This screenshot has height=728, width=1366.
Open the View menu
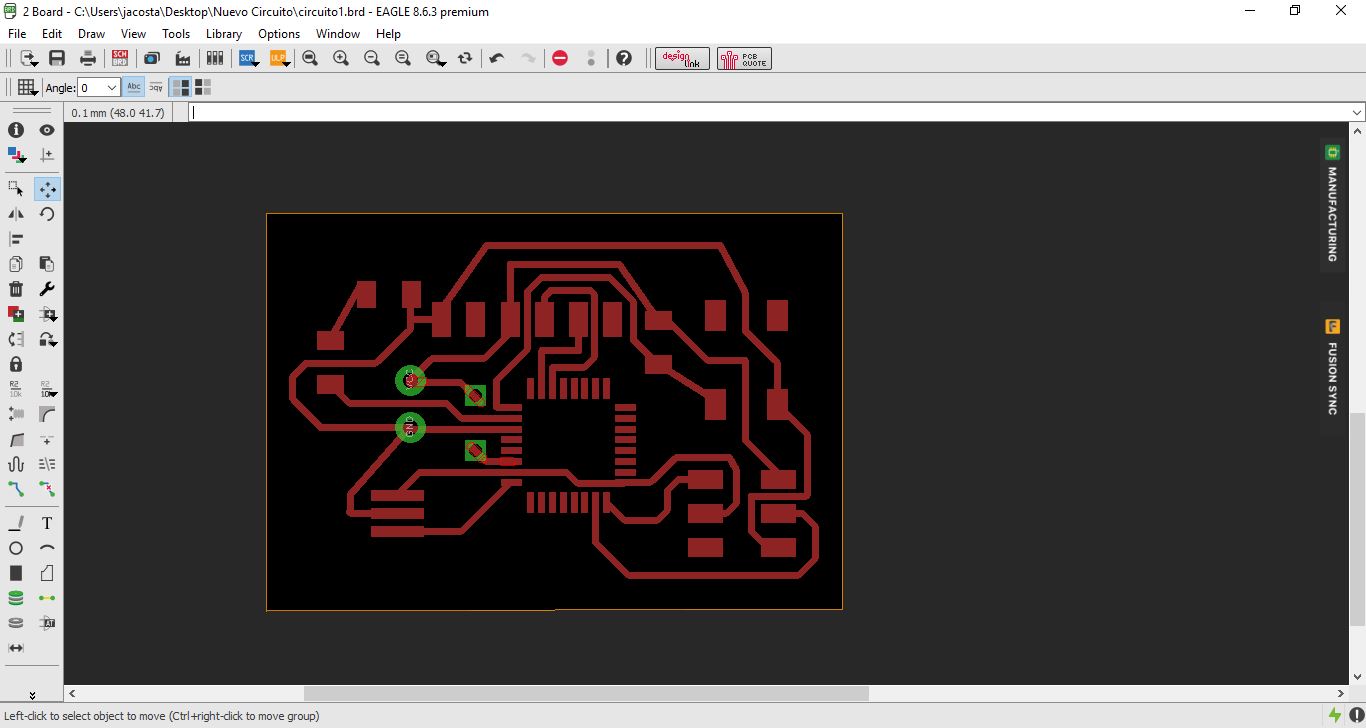click(133, 33)
